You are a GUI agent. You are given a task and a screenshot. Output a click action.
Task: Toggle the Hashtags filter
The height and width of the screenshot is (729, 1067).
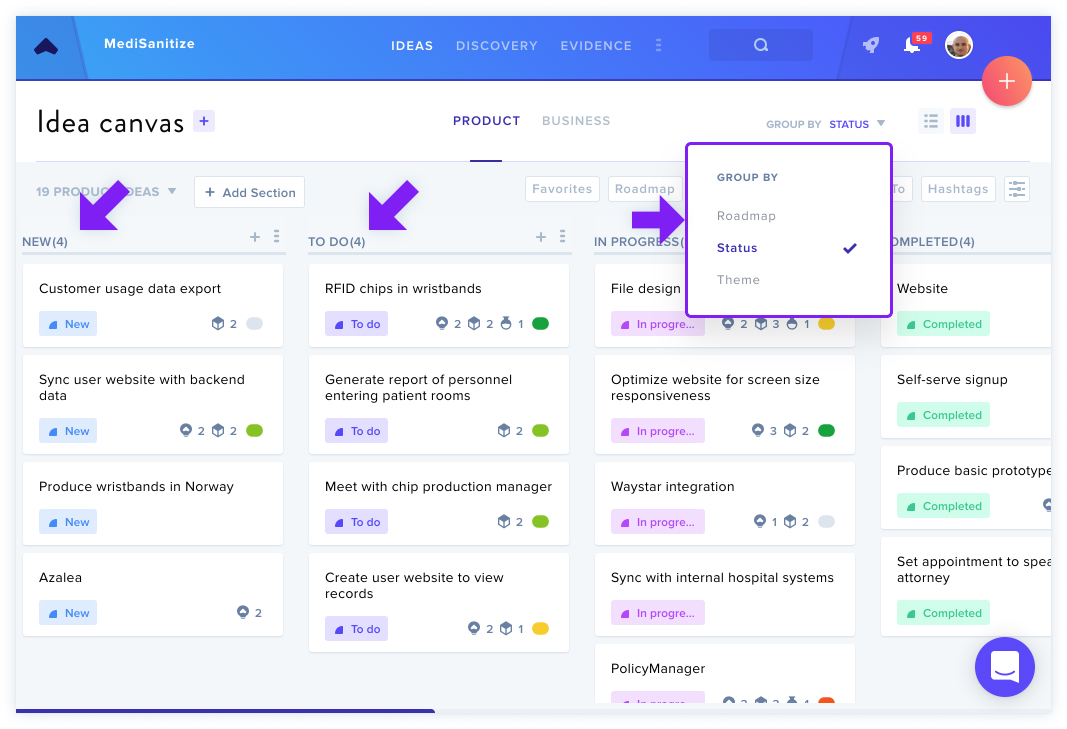(x=958, y=189)
